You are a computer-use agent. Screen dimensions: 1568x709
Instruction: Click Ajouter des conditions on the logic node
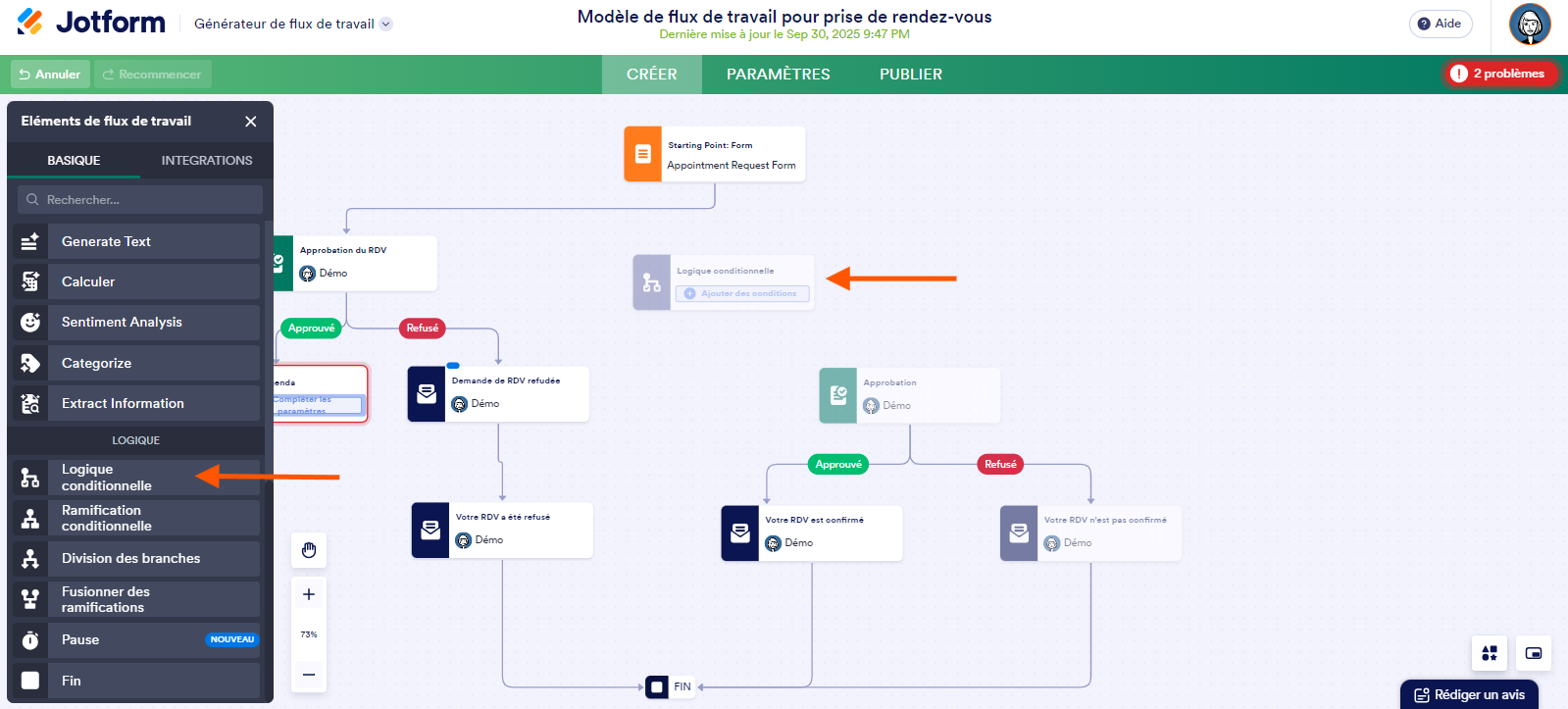[x=741, y=294]
